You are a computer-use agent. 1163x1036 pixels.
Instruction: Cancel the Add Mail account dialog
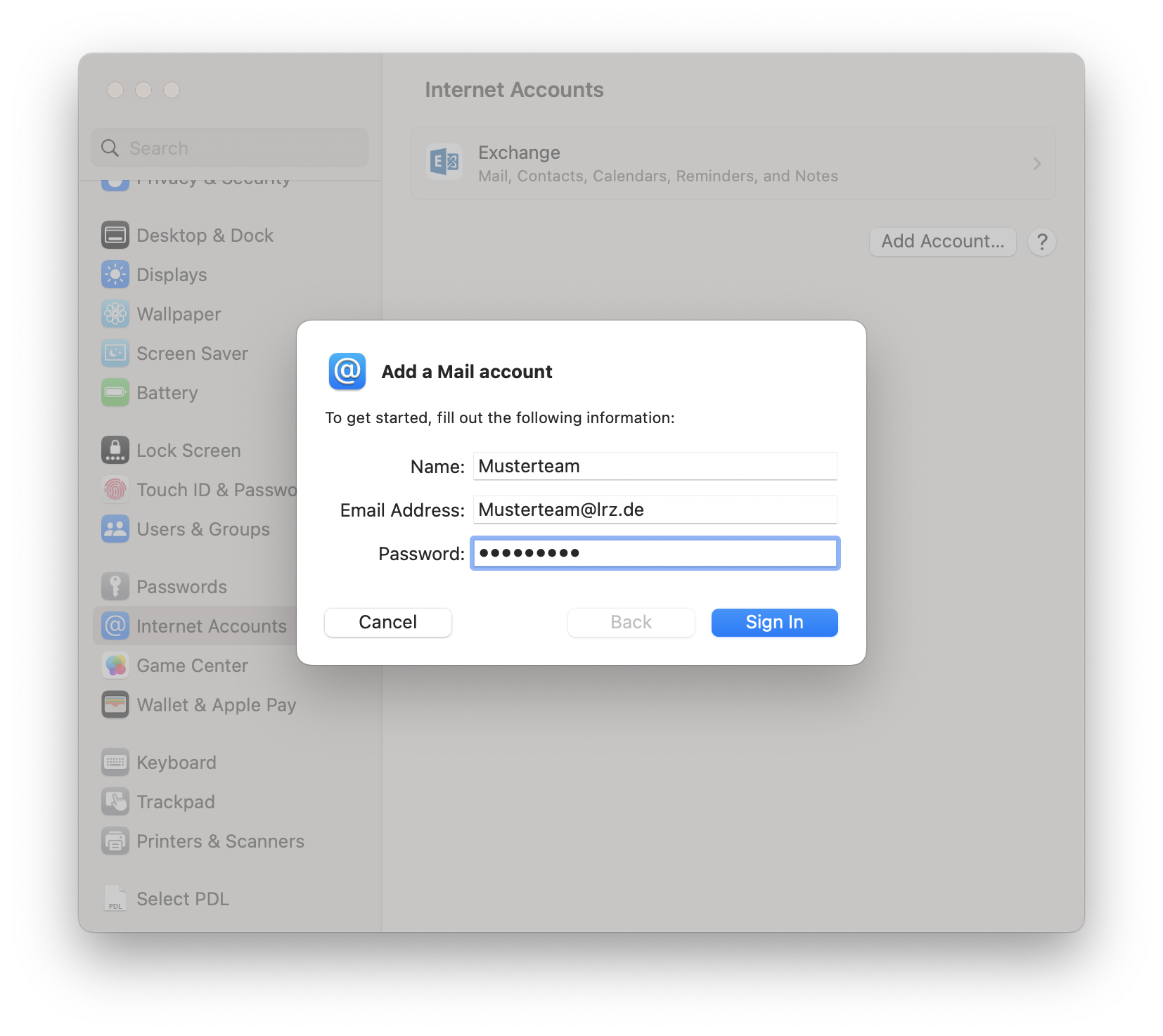[x=387, y=622]
